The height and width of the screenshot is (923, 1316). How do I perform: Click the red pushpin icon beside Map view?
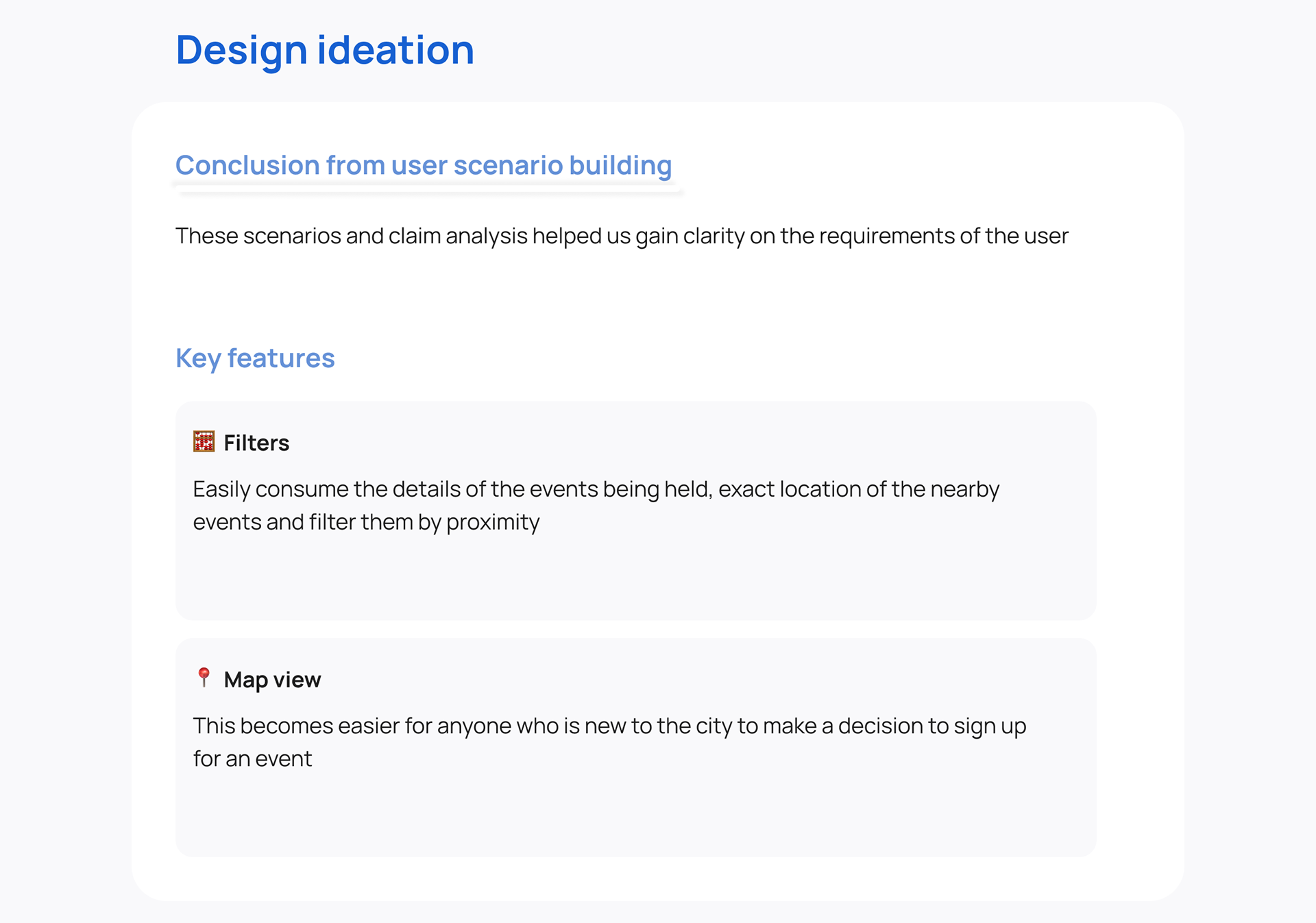(x=204, y=678)
